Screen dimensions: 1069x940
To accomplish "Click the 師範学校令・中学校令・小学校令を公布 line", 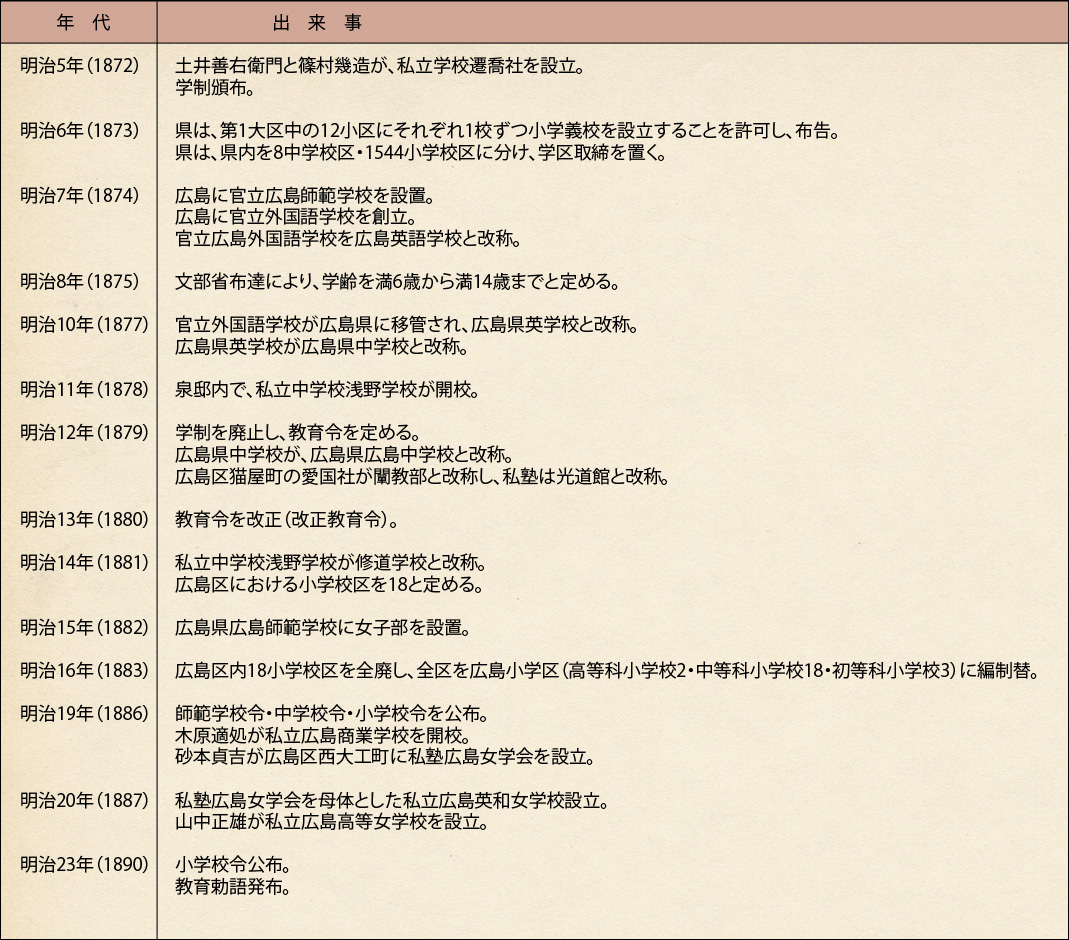I will click(332, 714).
